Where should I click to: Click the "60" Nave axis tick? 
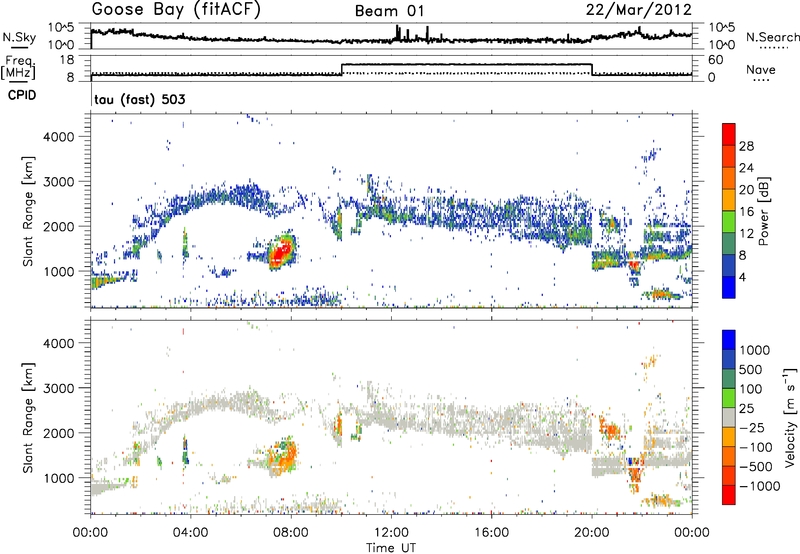[x=716, y=60]
